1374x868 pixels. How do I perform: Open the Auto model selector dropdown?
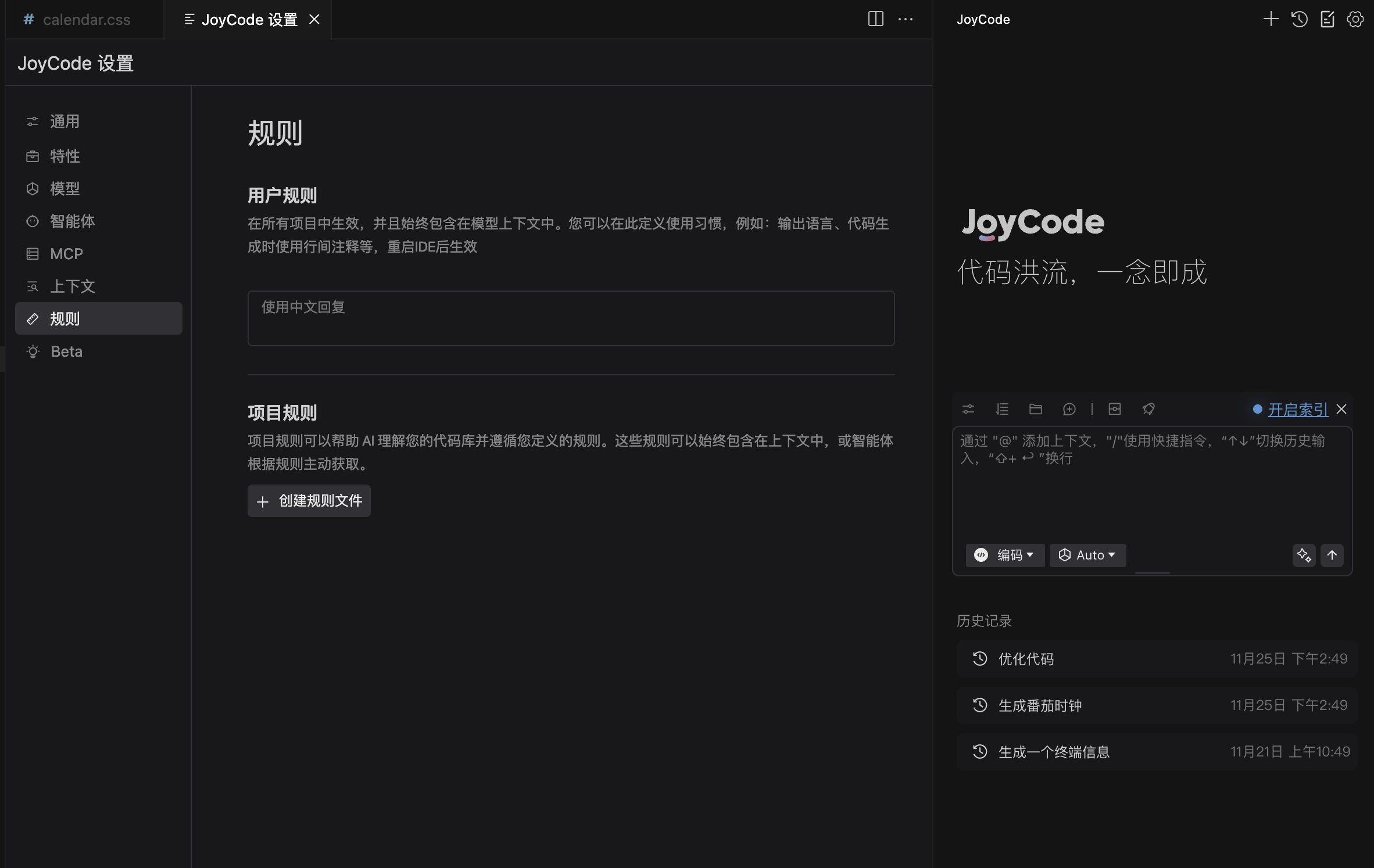coord(1087,555)
